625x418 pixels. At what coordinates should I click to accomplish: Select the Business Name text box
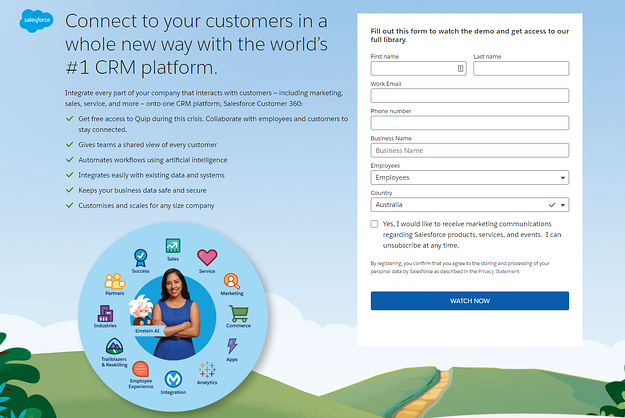(x=470, y=150)
